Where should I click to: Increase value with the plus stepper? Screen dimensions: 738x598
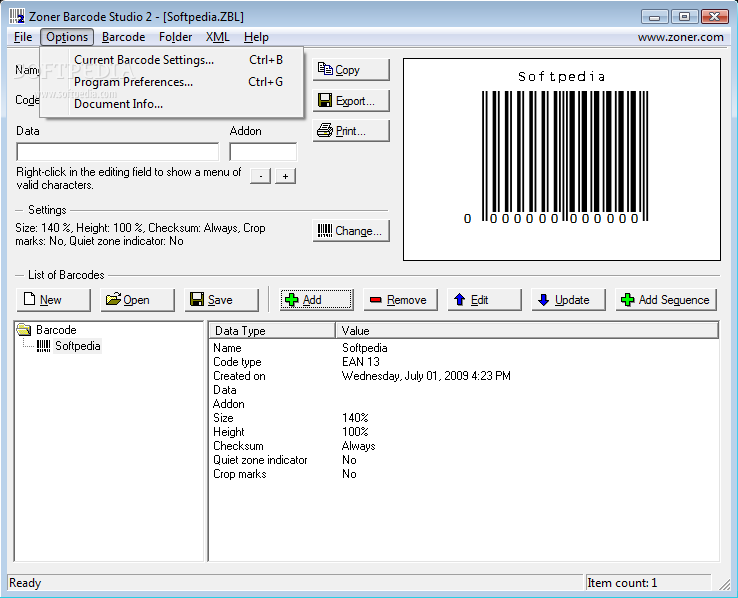(285, 176)
